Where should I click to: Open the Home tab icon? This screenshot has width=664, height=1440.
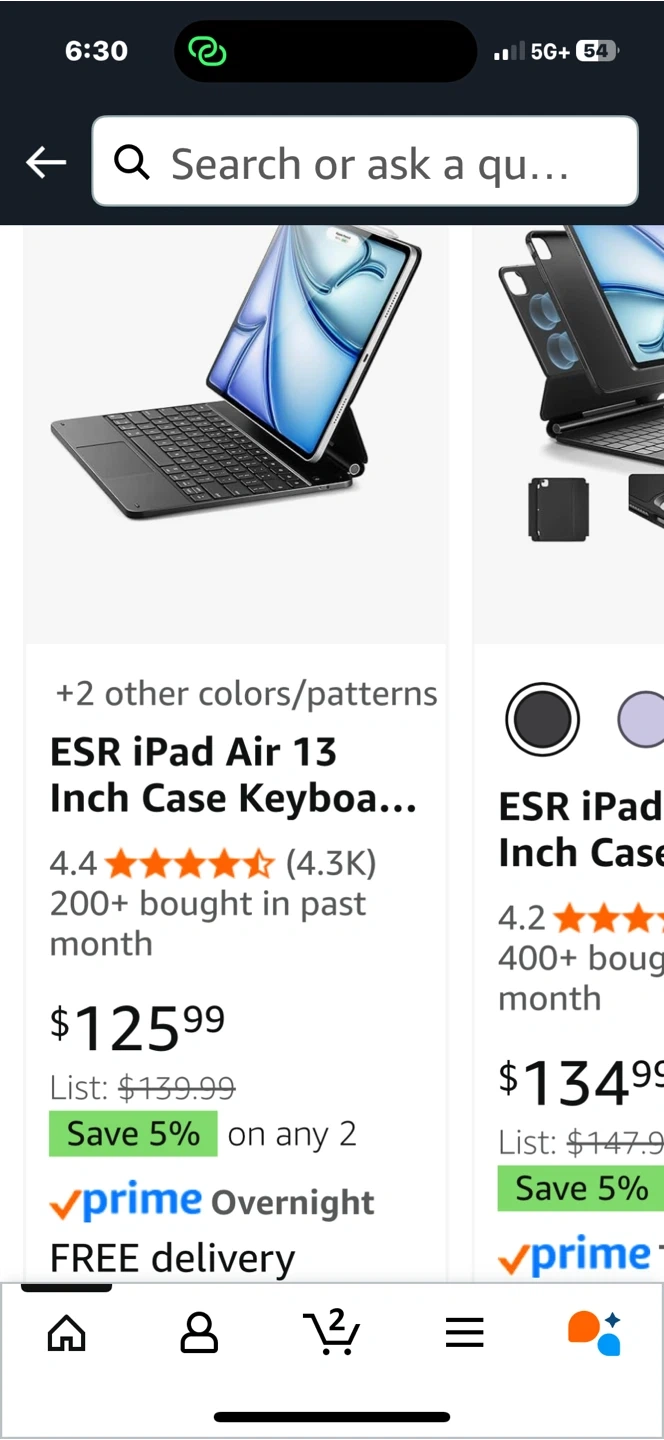[x=67, y=1333]
